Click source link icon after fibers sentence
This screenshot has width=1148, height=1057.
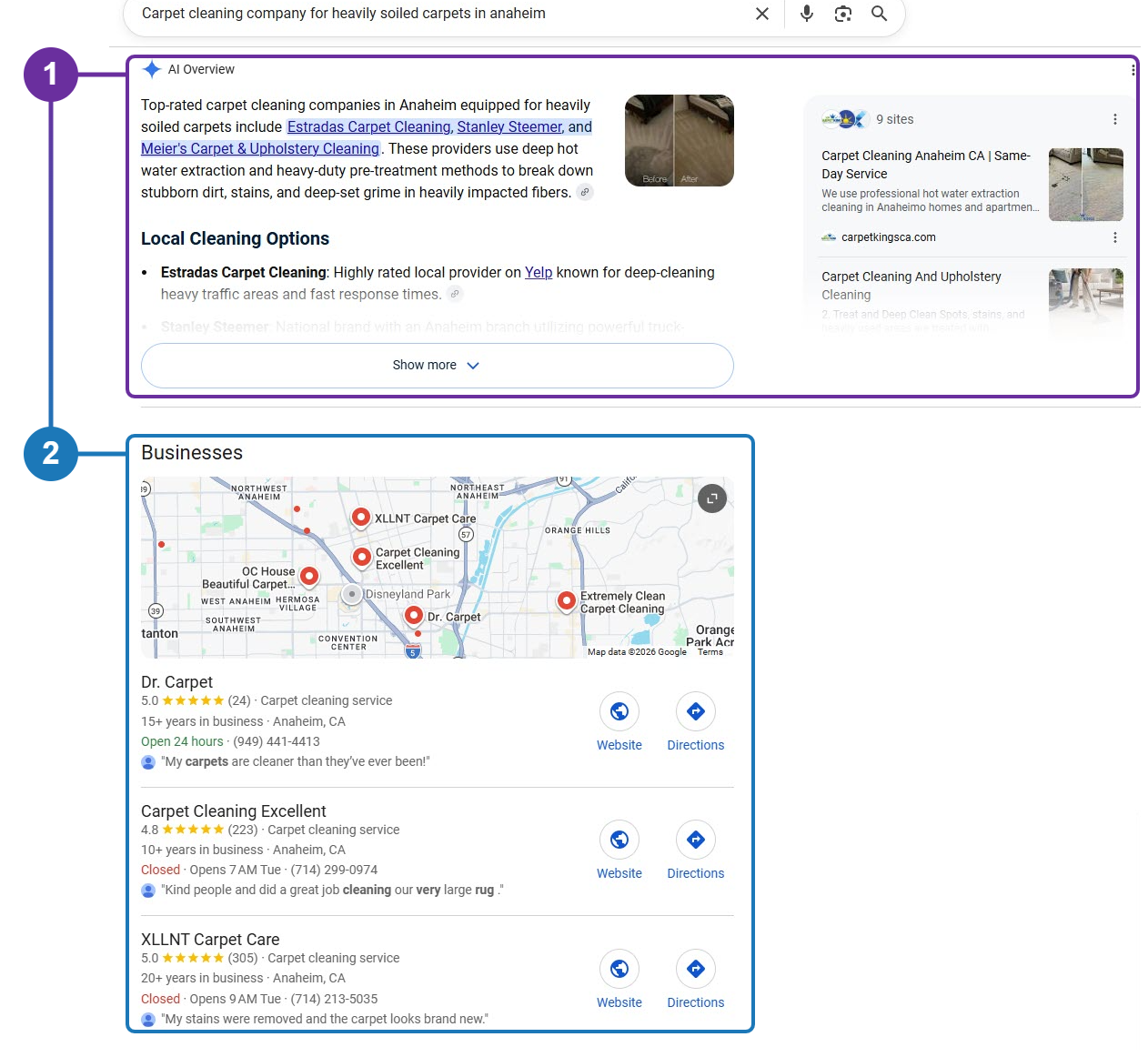point(585,192)
